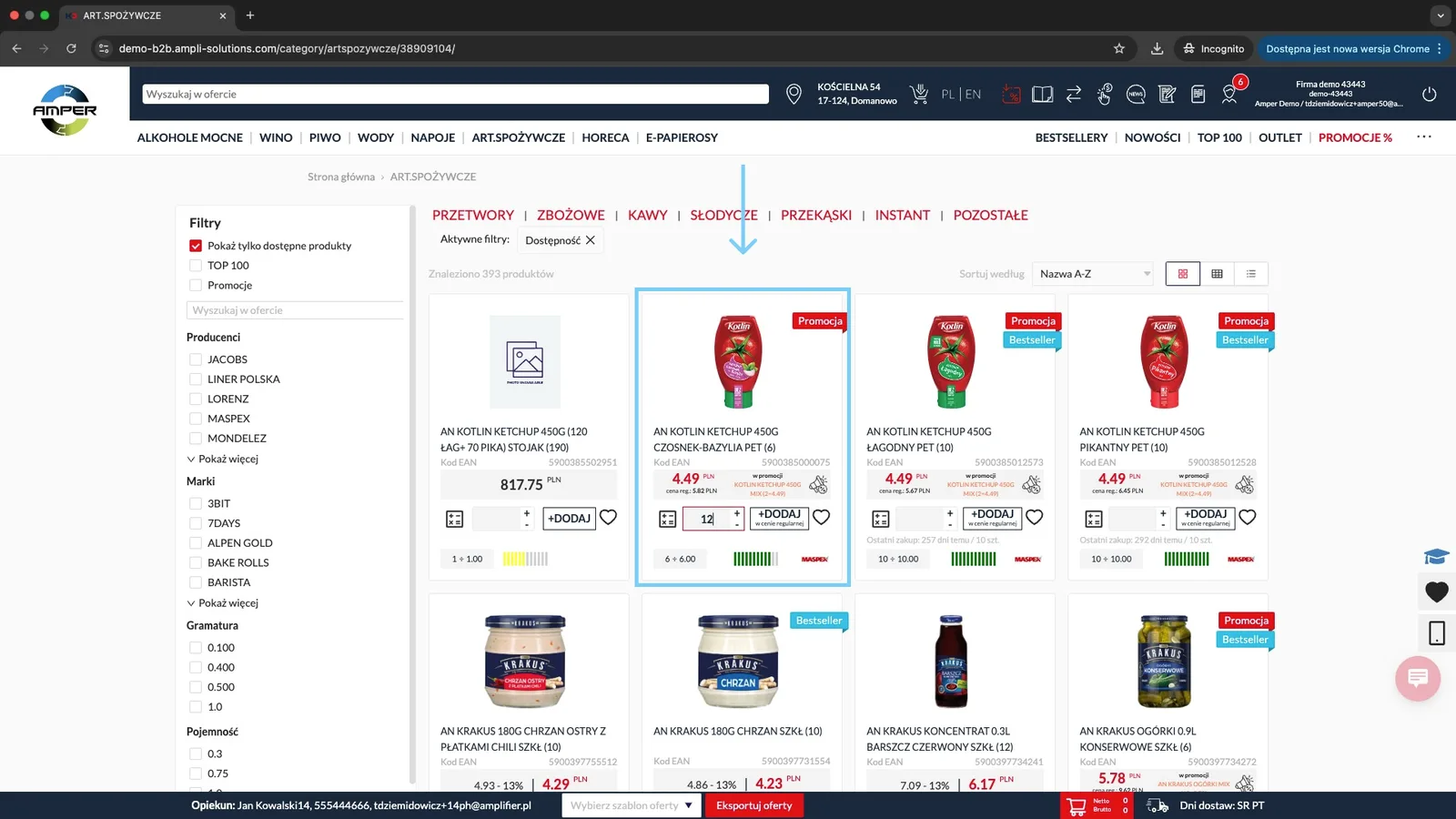Click the location pin icon in header
This screenshot has height=819, width=1456.
794,94
